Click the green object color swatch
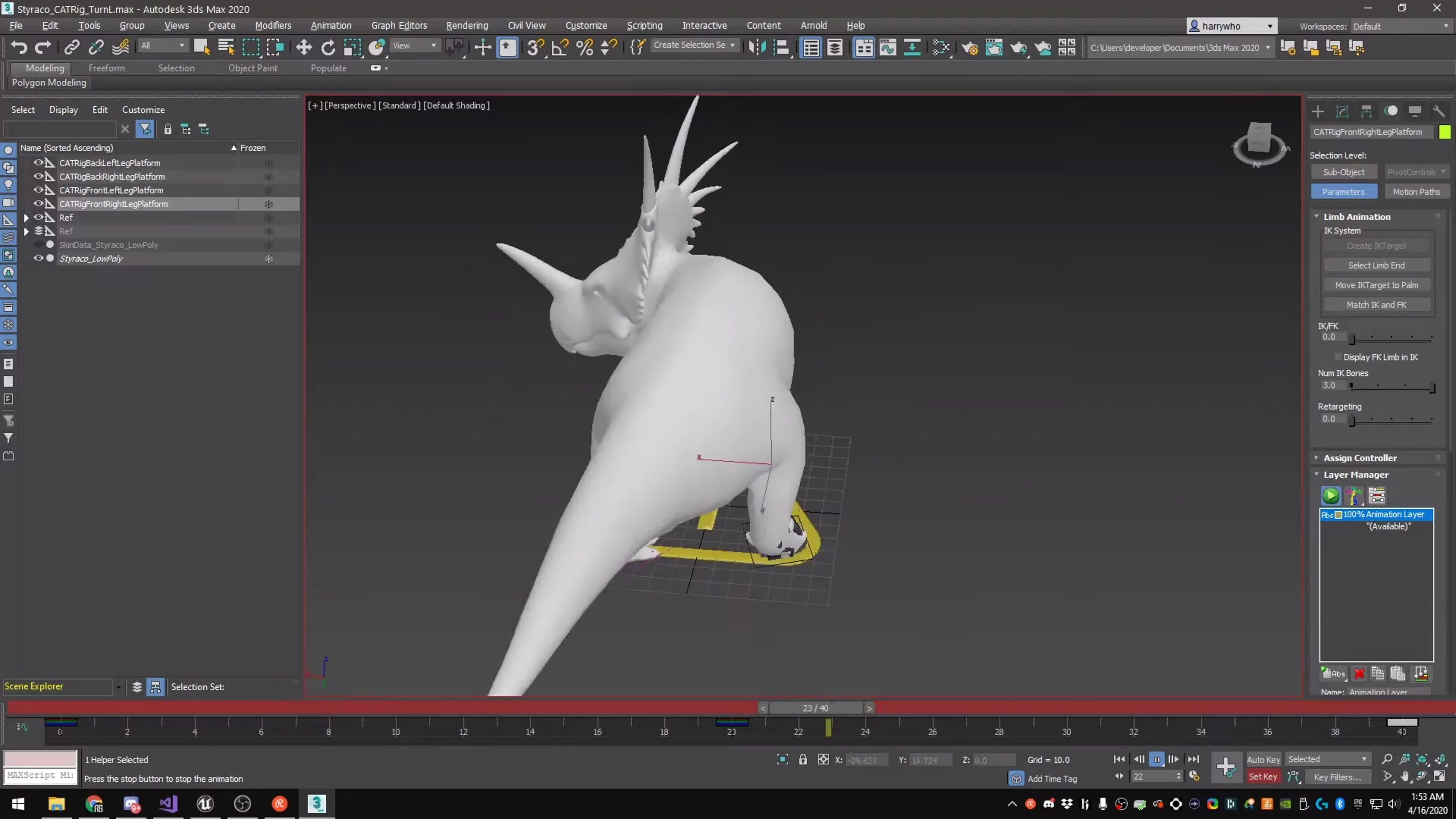 (1444, 132)
